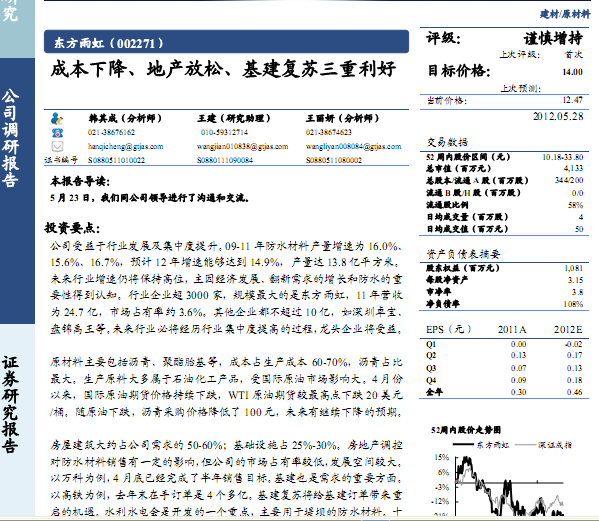Click the target price value 14.00
Image resolution: width=599 pixels, height=521 pixels.
[x=572, y=72]
